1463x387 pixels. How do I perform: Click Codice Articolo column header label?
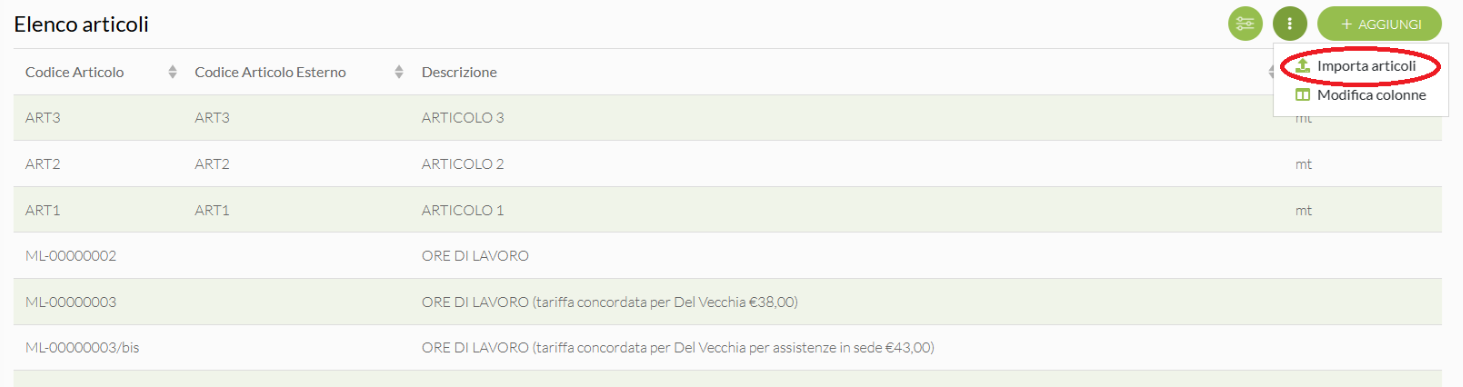click(75, 72)
